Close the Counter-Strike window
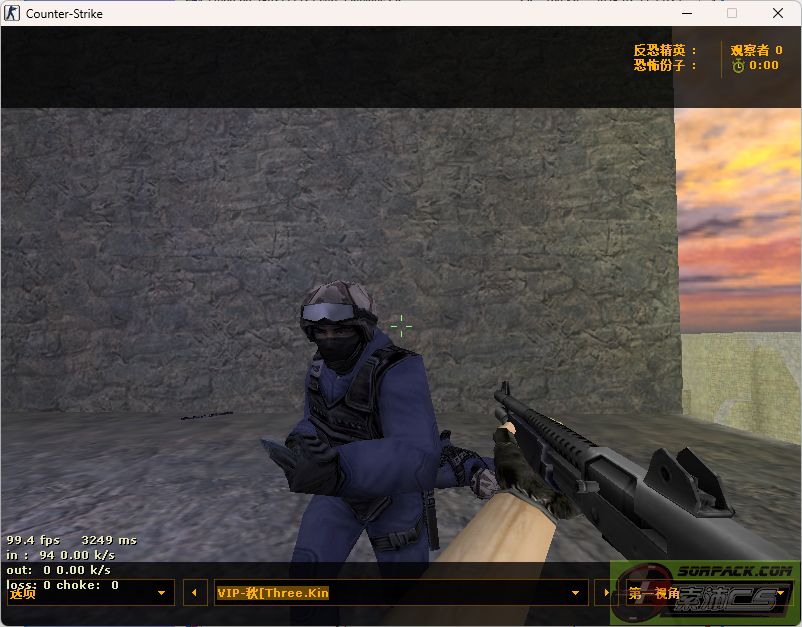This screenshot has width=802, height=627. [778, 13]
